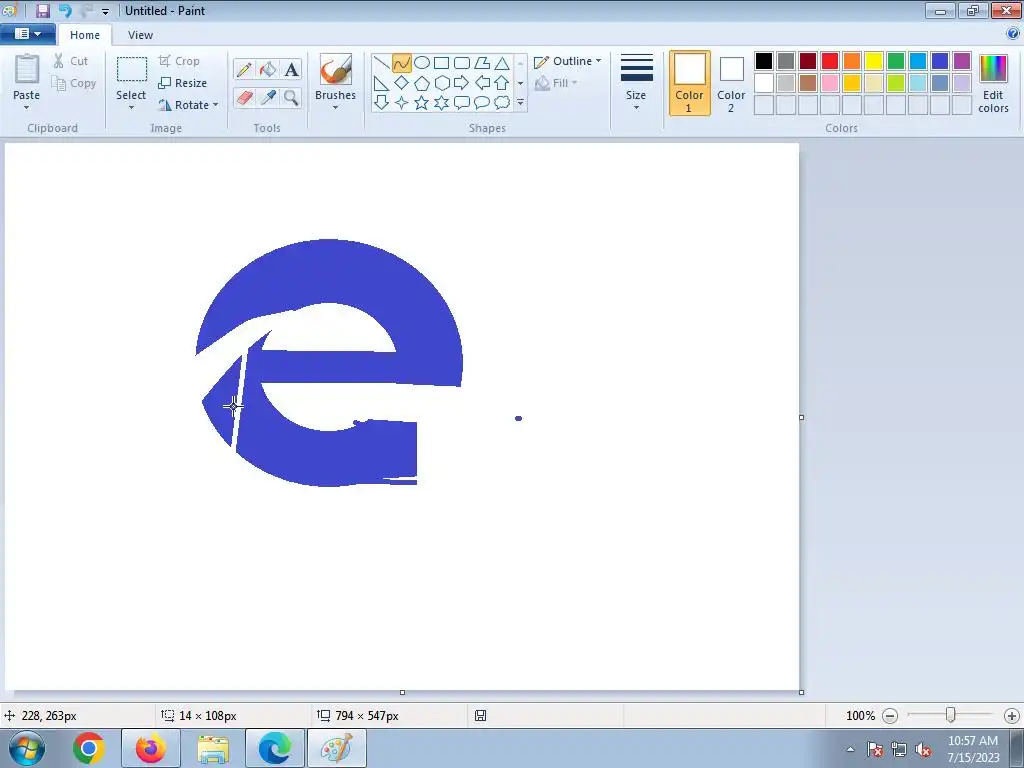1024x768 pixels.
Task: Open Paint Help question mark icon
Action: (x=1013, y=34)
